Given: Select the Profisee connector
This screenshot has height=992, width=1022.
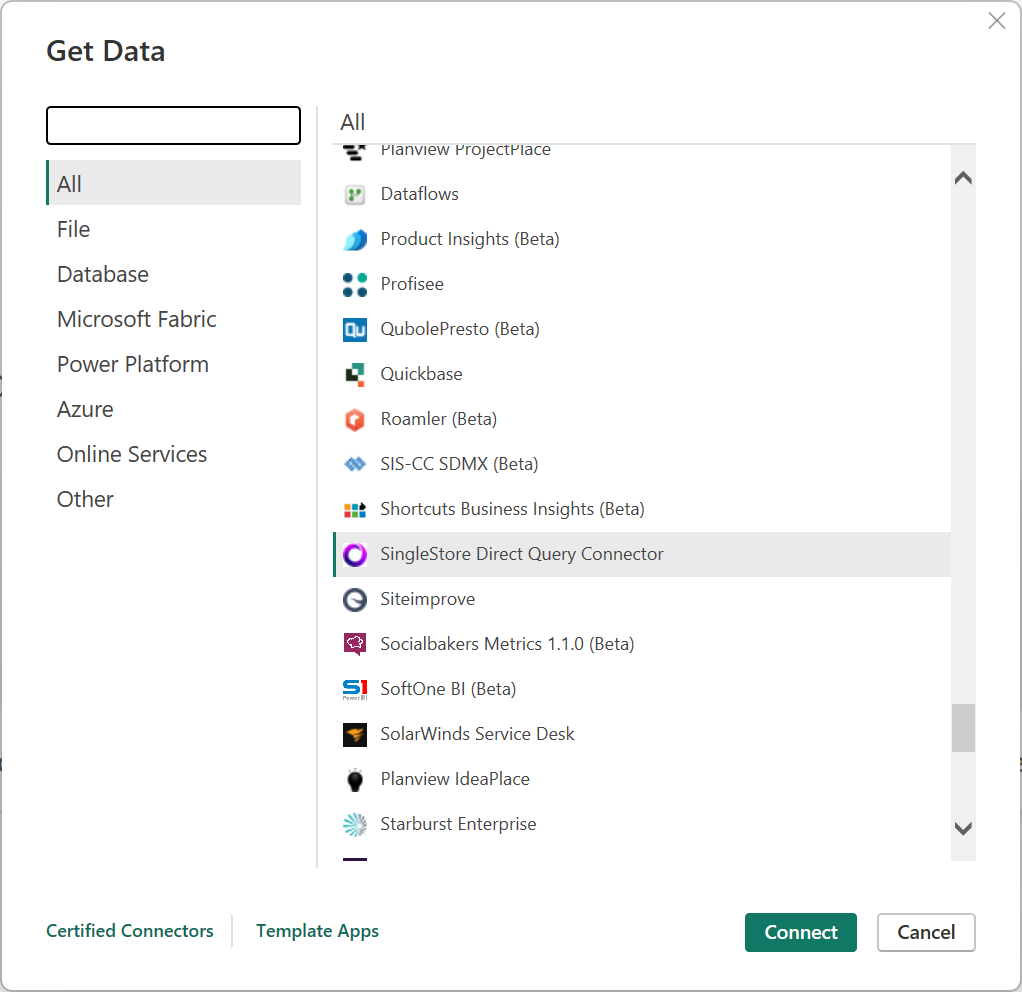Looking at the screenshot, I should [412, 284].
